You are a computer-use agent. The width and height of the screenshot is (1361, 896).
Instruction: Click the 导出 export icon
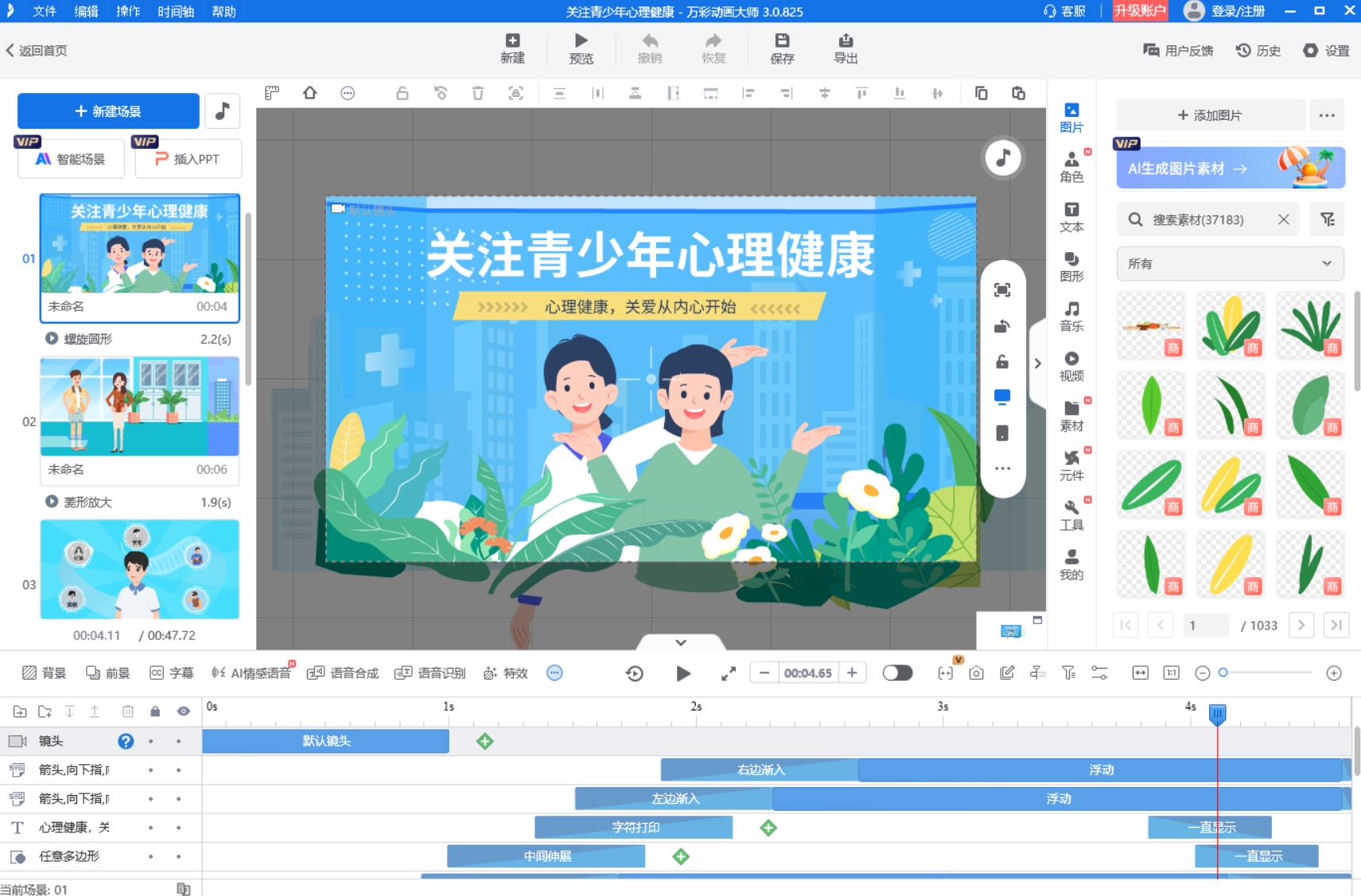[x=845, y=48]
